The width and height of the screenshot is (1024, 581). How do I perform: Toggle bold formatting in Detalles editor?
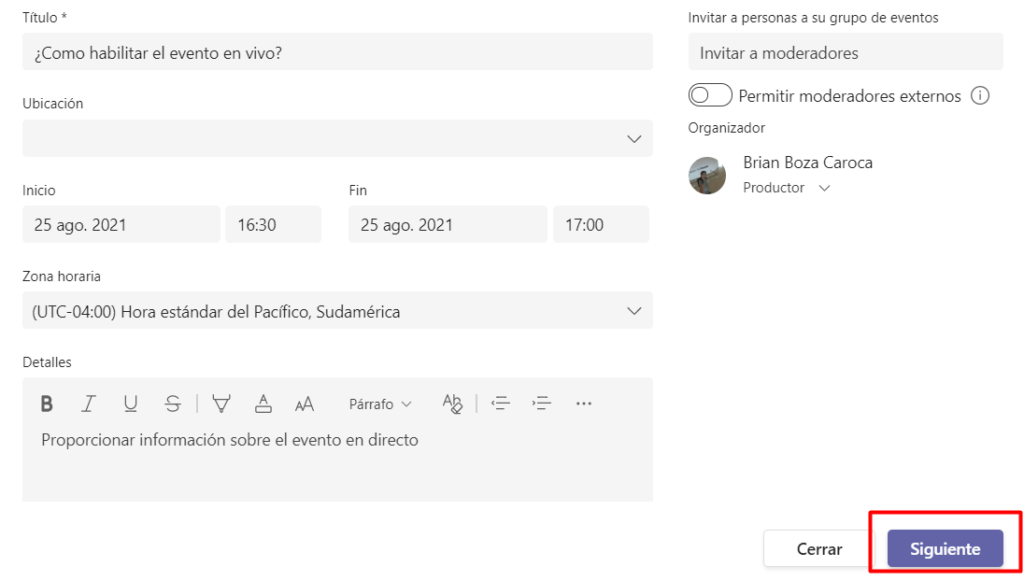point(46,404)
